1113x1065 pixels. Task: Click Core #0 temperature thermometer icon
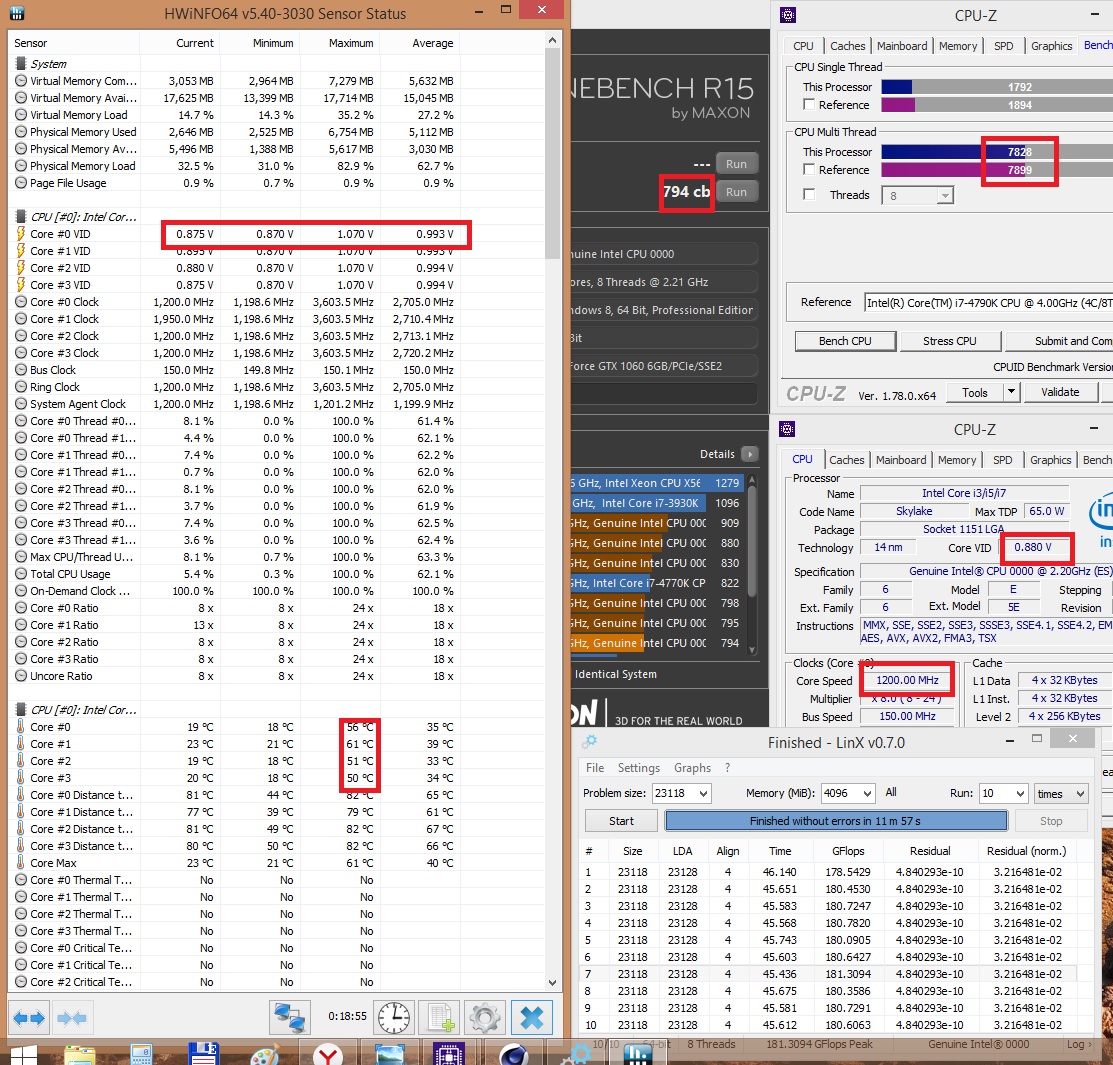click(x=21, y=726)
